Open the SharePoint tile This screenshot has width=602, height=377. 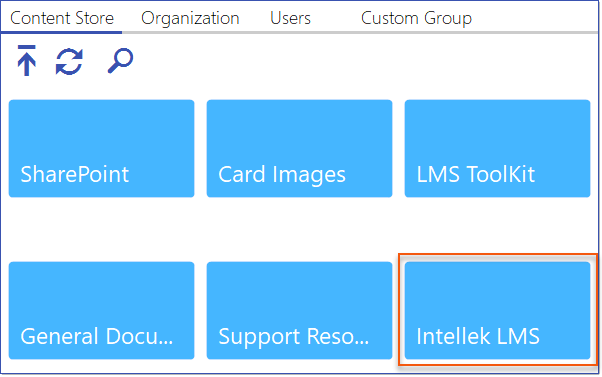(101, 149)
